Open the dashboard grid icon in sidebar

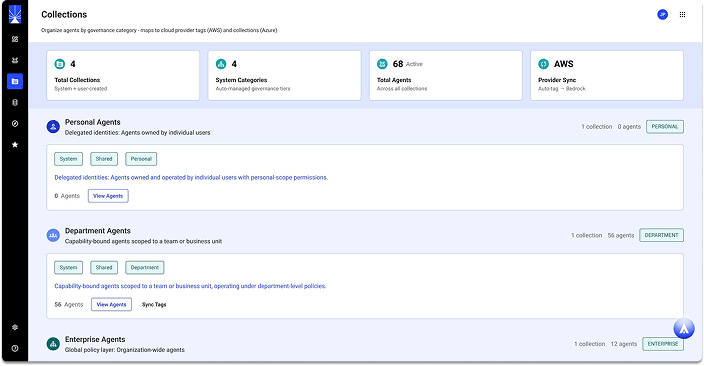tap(15, 39)
